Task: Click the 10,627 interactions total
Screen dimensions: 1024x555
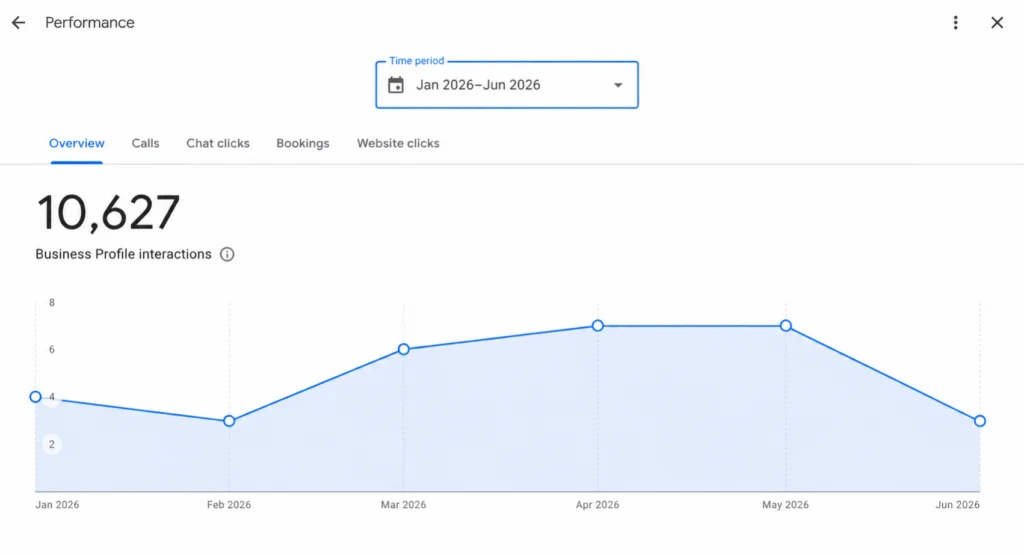Action: tap(108, 213)
